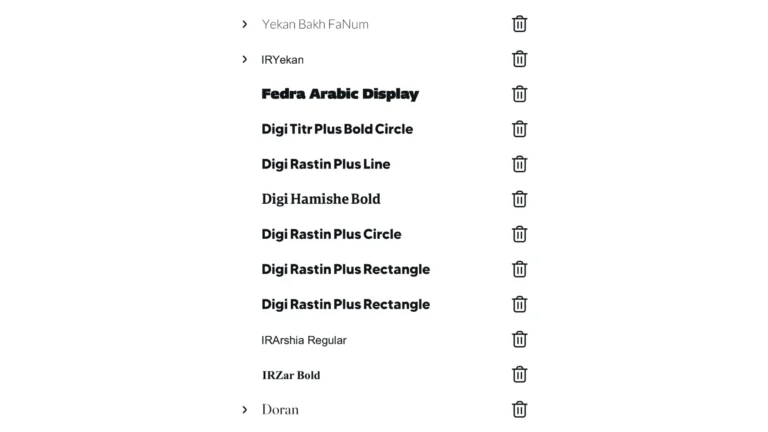768x432 pixels.
Task: Delete Digi Titr Plus Bold Circle
Action: point(519,129)
